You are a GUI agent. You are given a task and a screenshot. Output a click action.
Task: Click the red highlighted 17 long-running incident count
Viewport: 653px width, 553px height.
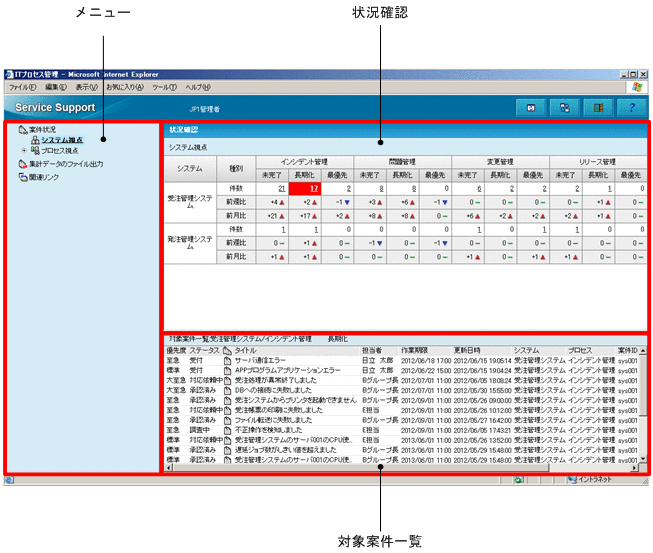pos(314,189)
